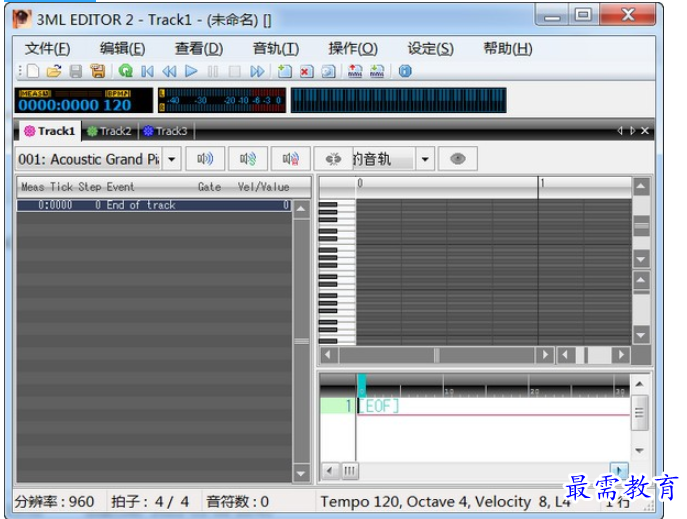
Task: Switch to the Track2 tab
Action: [x=110, y=131]
